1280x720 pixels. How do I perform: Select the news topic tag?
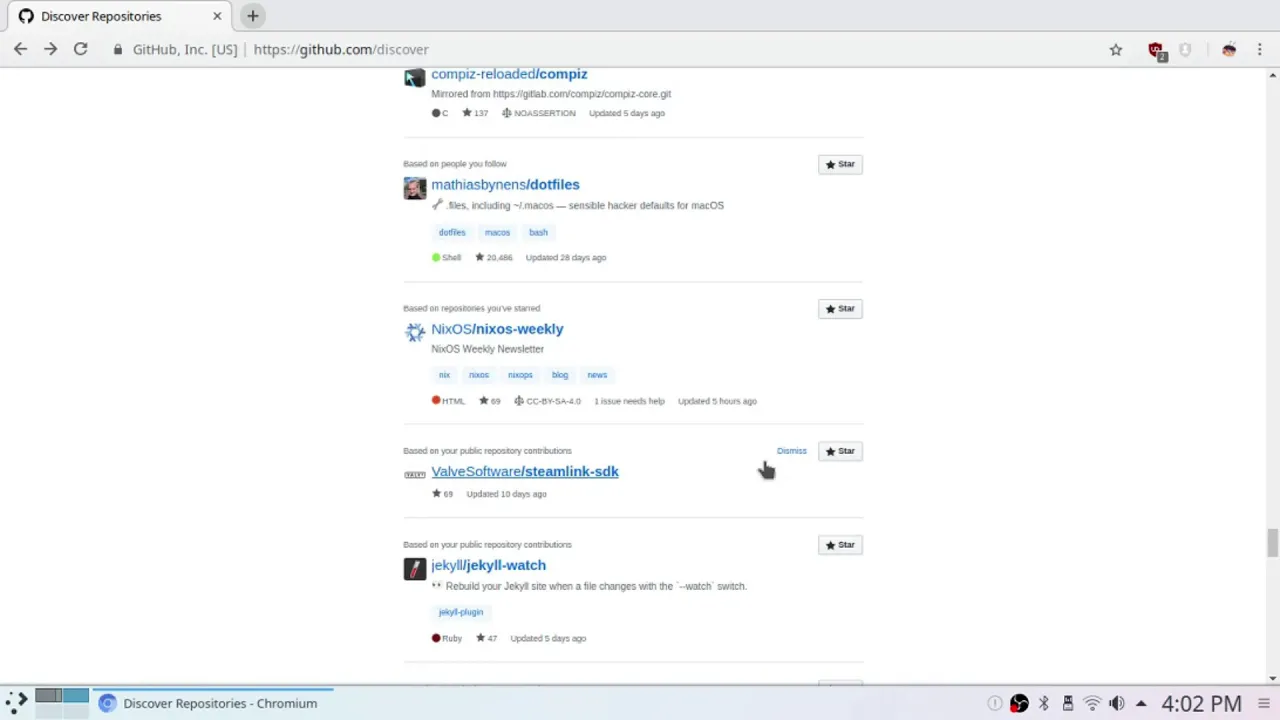[597, 375]
